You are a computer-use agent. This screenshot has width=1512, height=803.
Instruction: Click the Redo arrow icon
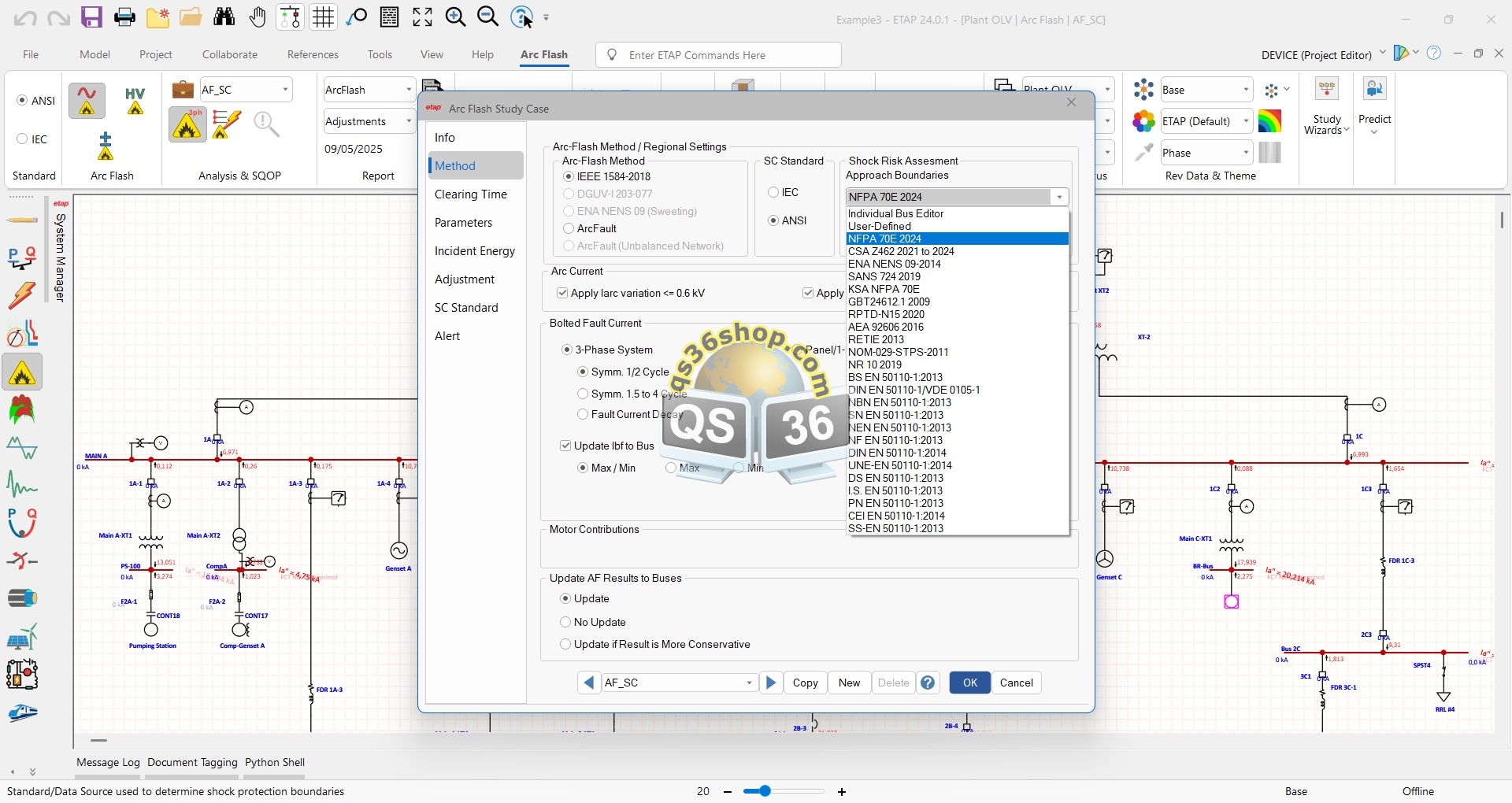pyautogui.click(x=58, y=17)
